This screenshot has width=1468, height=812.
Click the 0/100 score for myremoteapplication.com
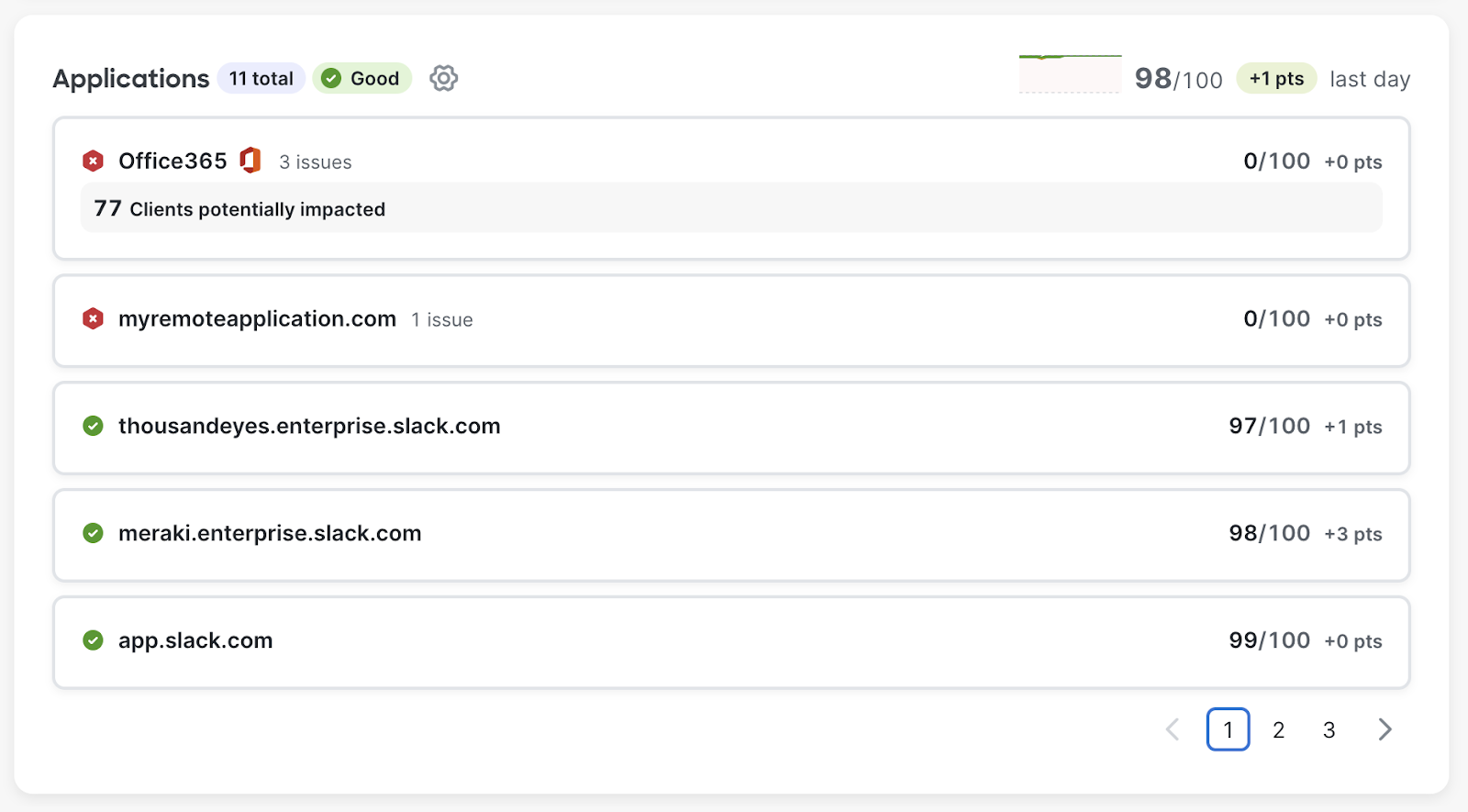click(x=1276, y=319)
